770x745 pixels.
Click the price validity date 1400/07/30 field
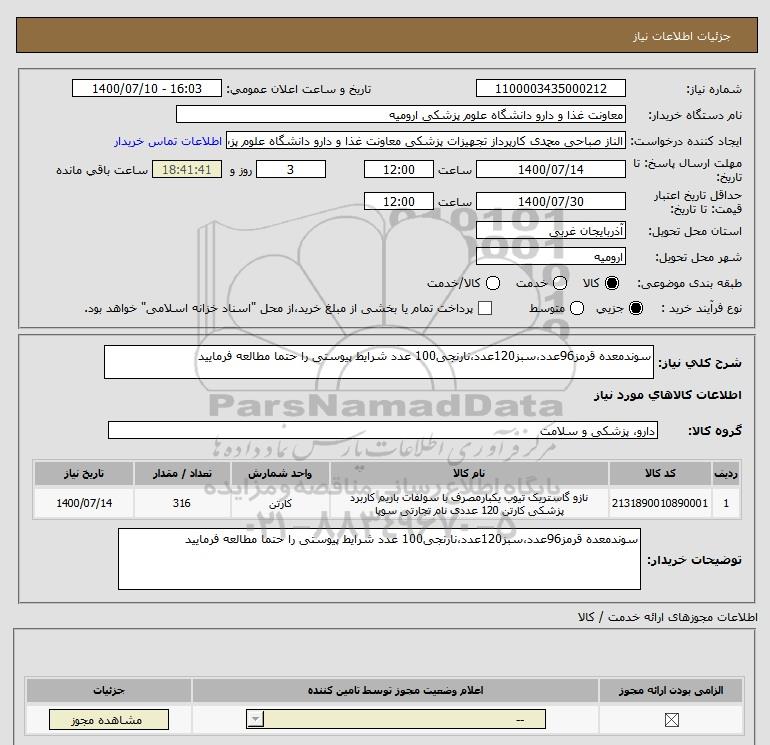[550, 201]
